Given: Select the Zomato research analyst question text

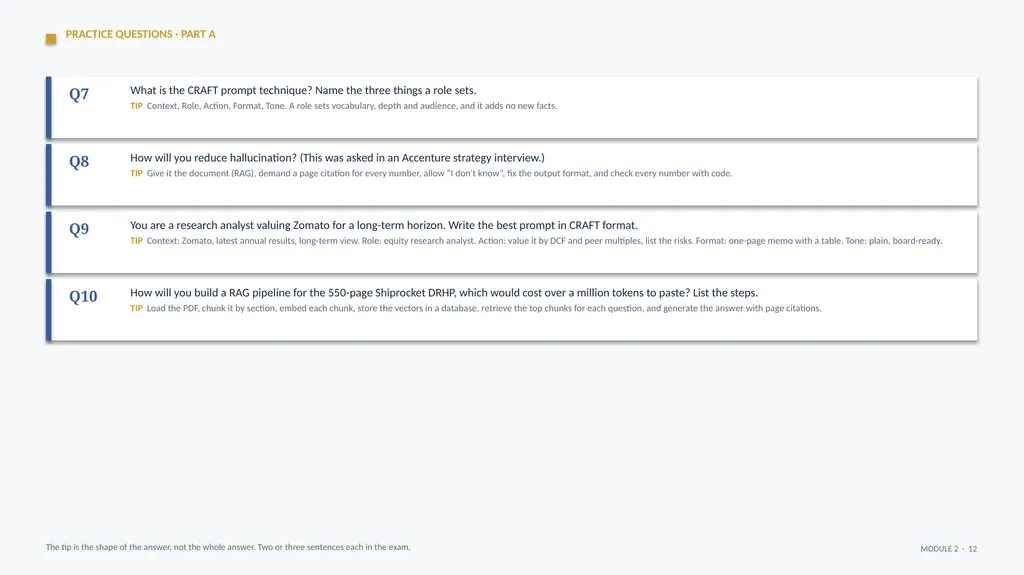Looking at the screenshot, I should (x=383, y=225).
